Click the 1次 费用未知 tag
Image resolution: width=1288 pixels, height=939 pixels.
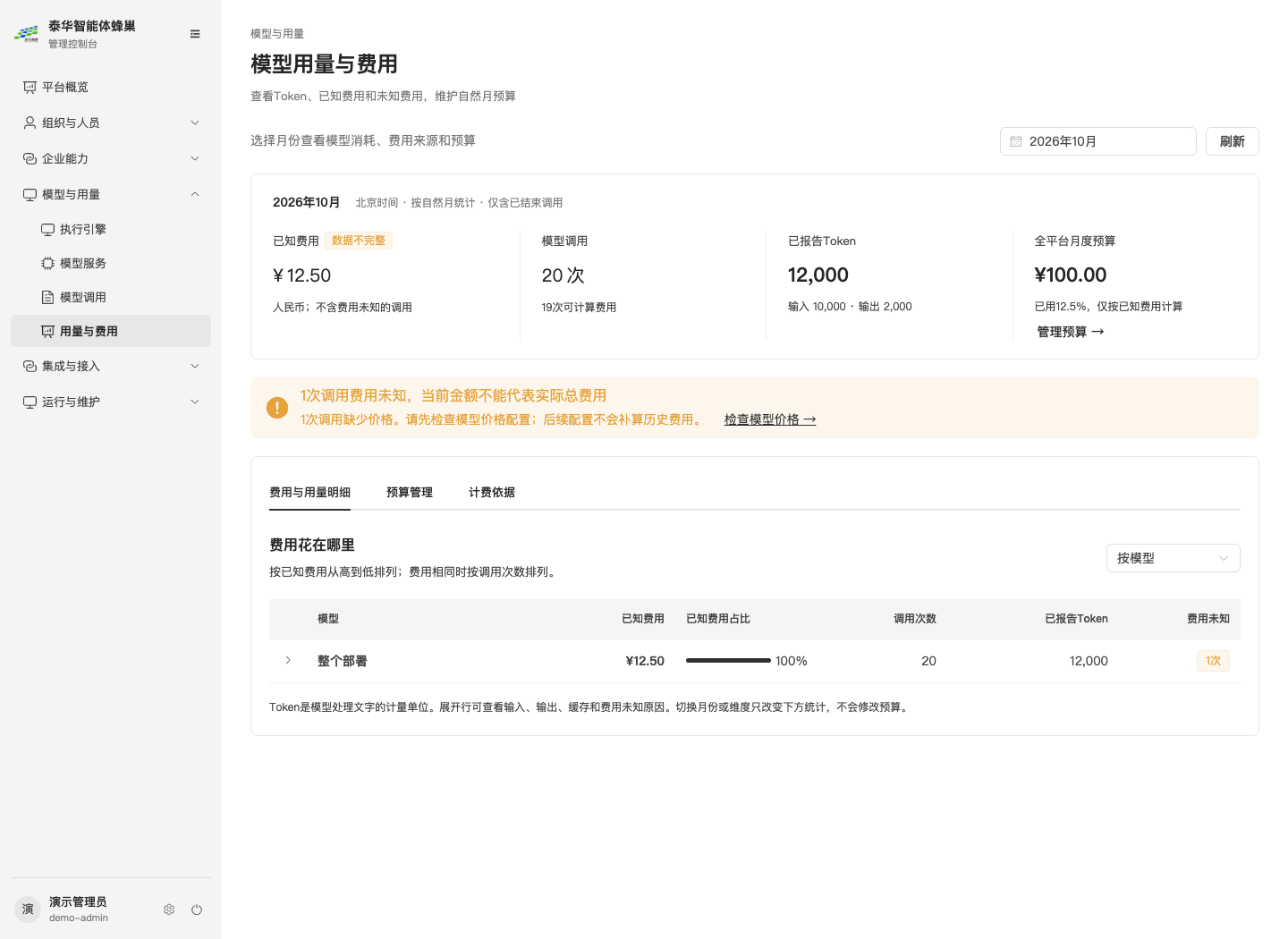pyautogui.click(x=1213, y=661)
